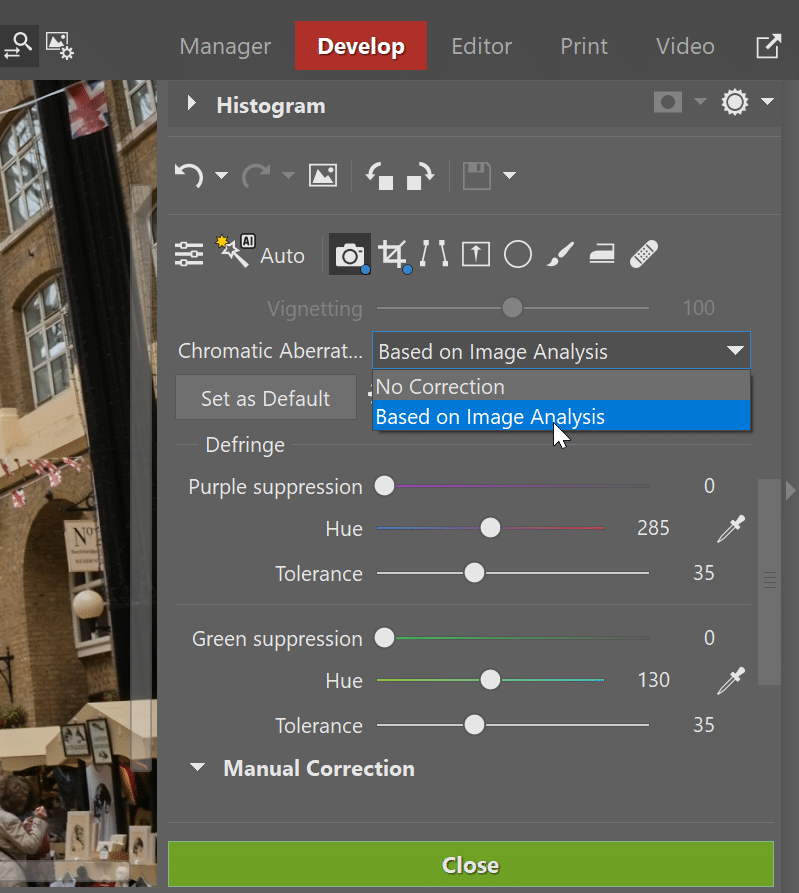
Task: Select the Radial Filter circle tool
Action: click(x=517, y=254)
